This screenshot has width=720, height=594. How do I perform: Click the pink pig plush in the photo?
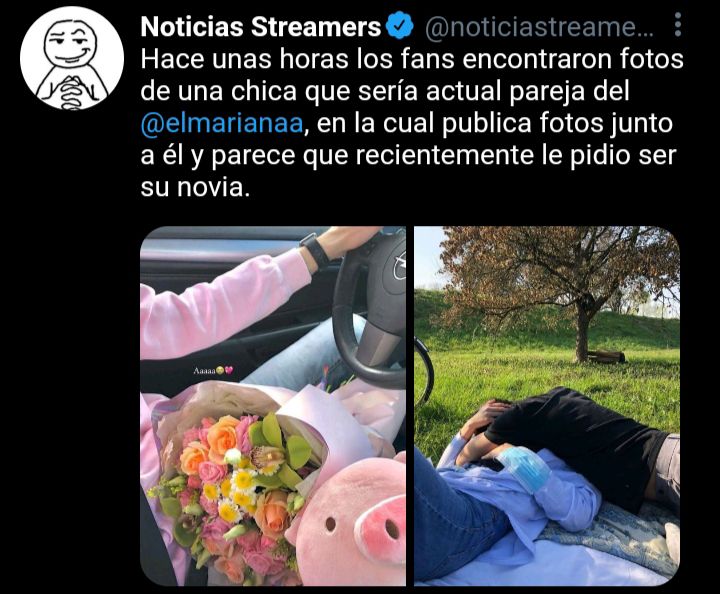coord(349,520)
